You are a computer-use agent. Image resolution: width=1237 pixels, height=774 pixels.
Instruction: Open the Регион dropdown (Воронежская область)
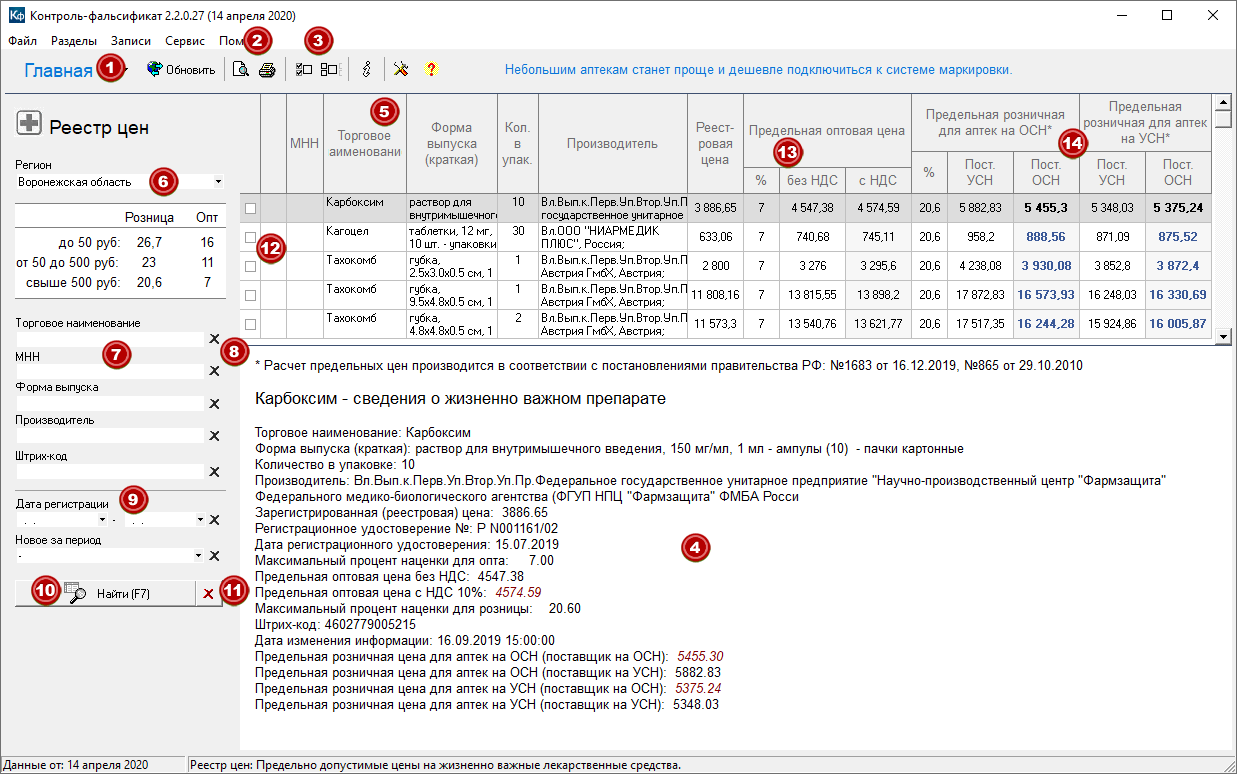[x=218, y=182]
